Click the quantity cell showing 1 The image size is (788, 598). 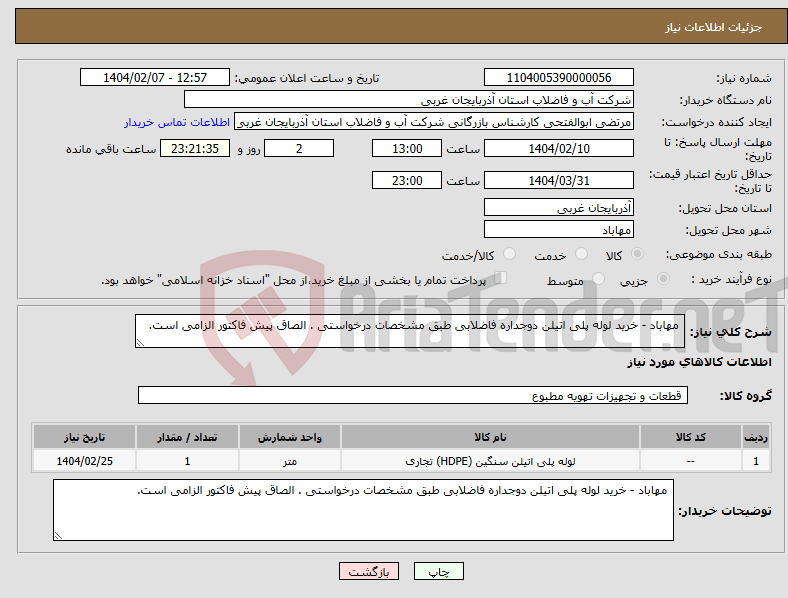(x=187, y=461)
